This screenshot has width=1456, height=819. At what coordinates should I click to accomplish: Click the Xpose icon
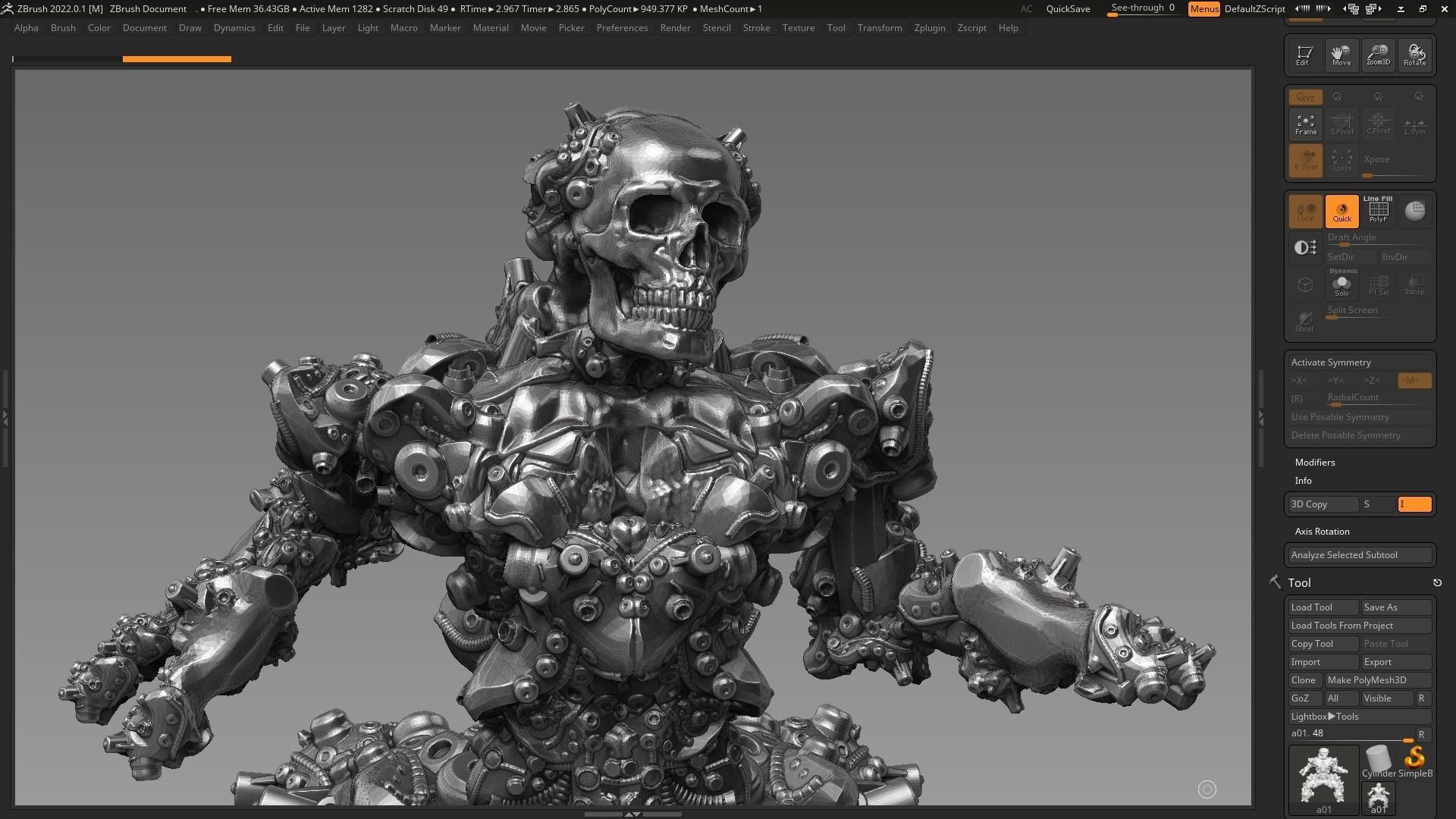tap(1341, 160)
